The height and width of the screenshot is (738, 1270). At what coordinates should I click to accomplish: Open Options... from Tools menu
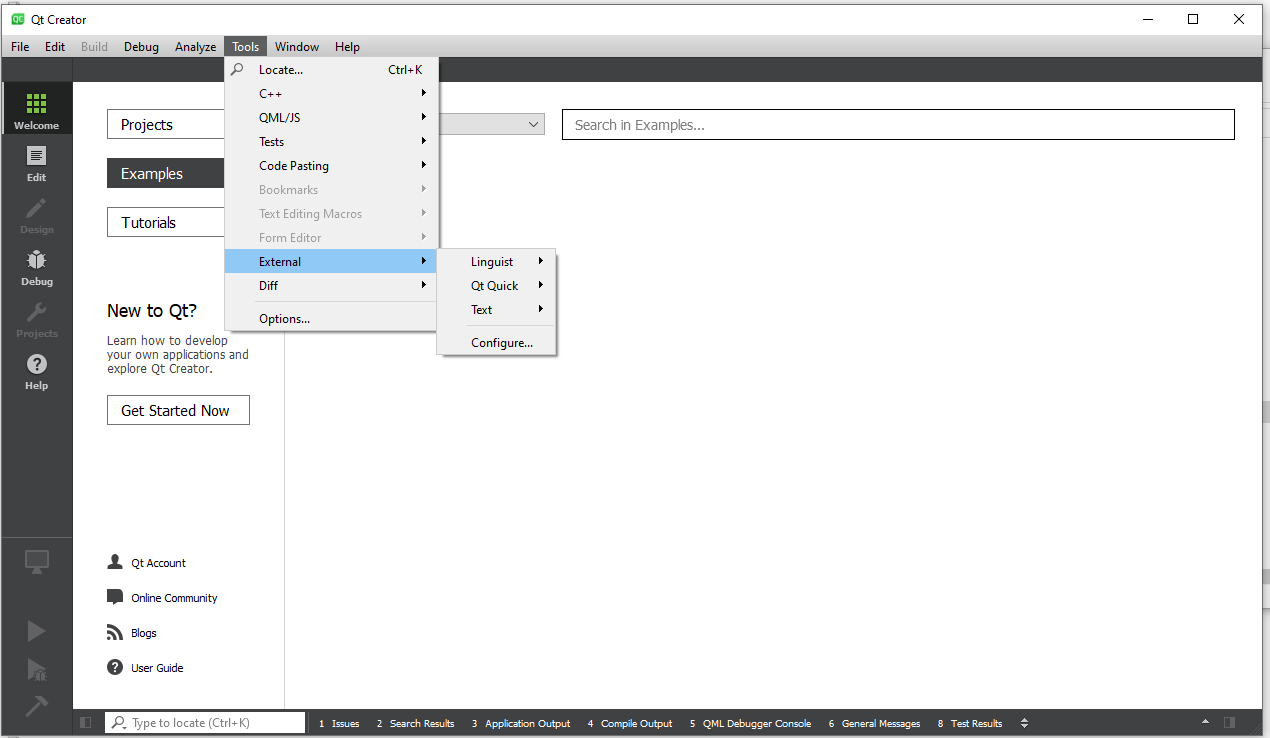point(332,318)
